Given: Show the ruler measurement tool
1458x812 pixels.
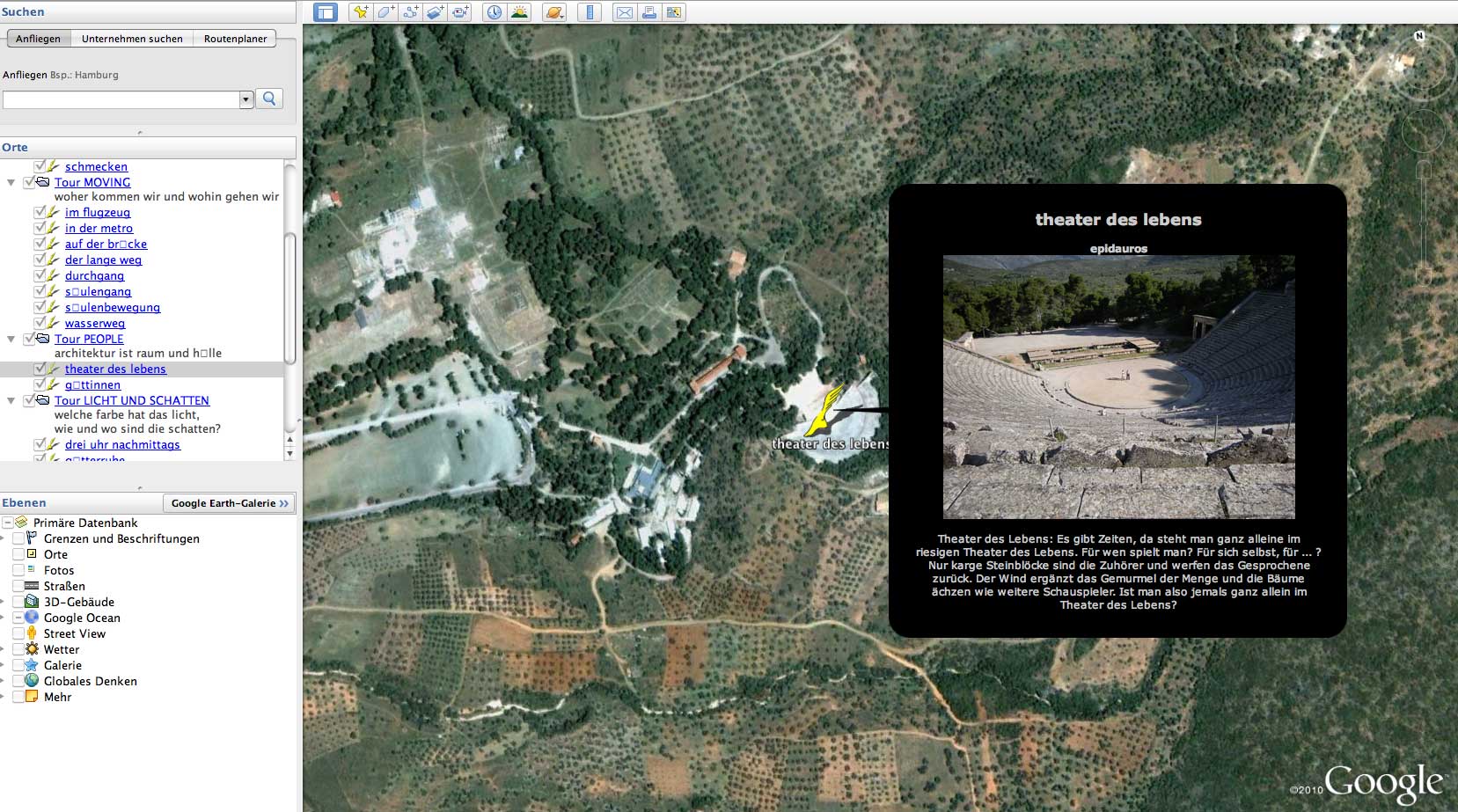Looking at the screenshot, I should [590, 12].
